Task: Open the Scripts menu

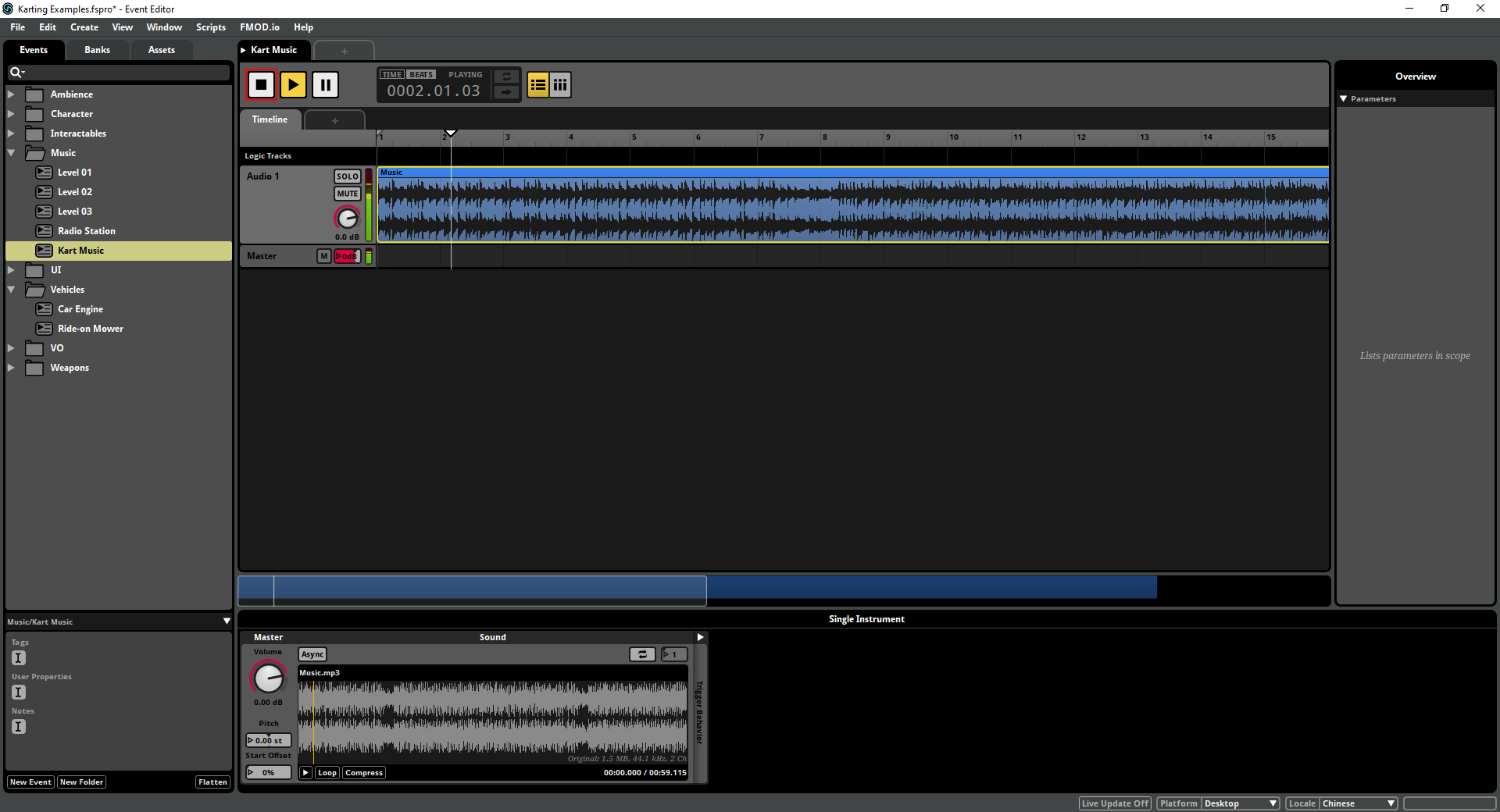Action: click(x=211, y=27)
